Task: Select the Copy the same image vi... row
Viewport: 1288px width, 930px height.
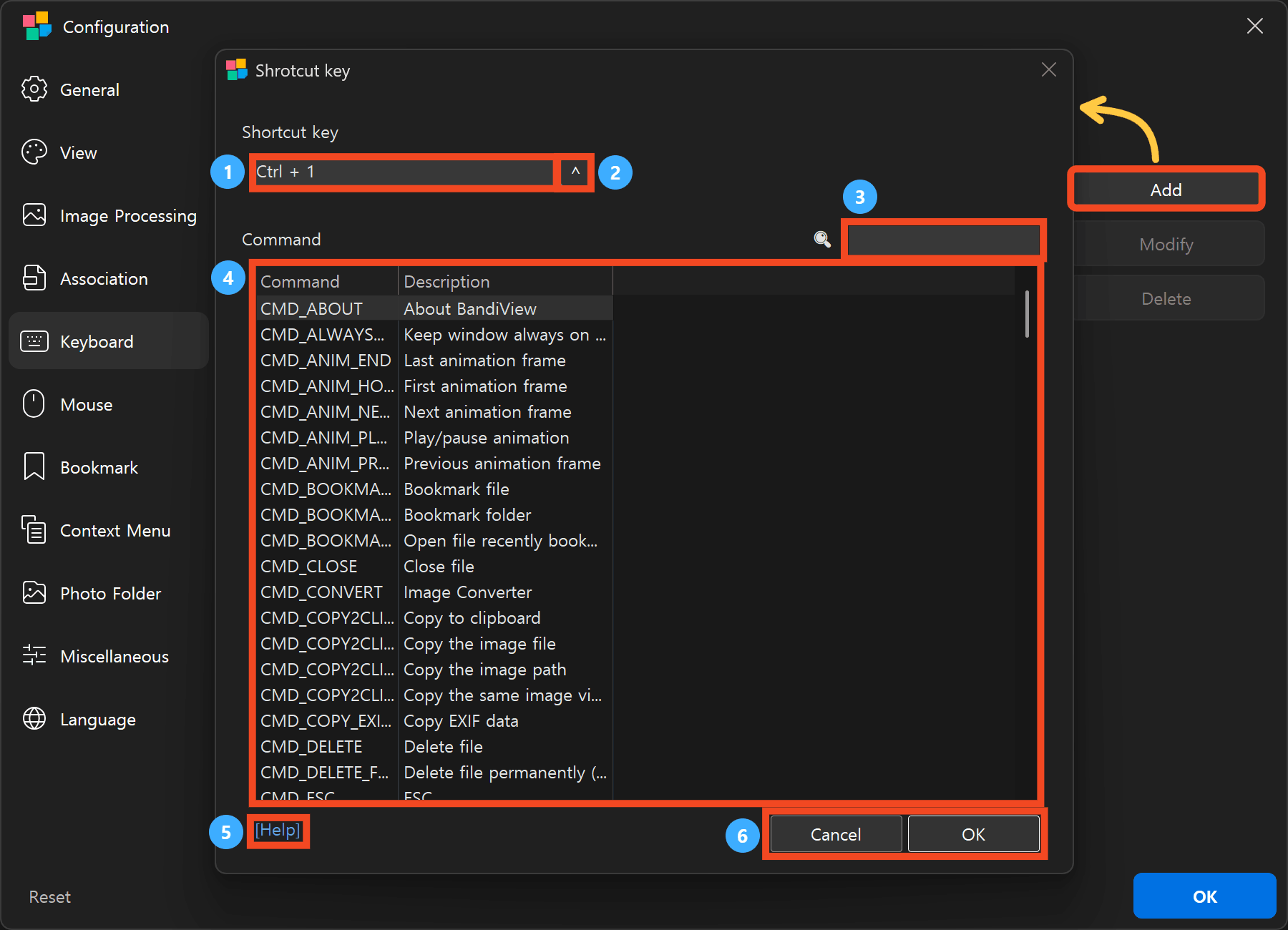Action: click(x=434, y=695)
